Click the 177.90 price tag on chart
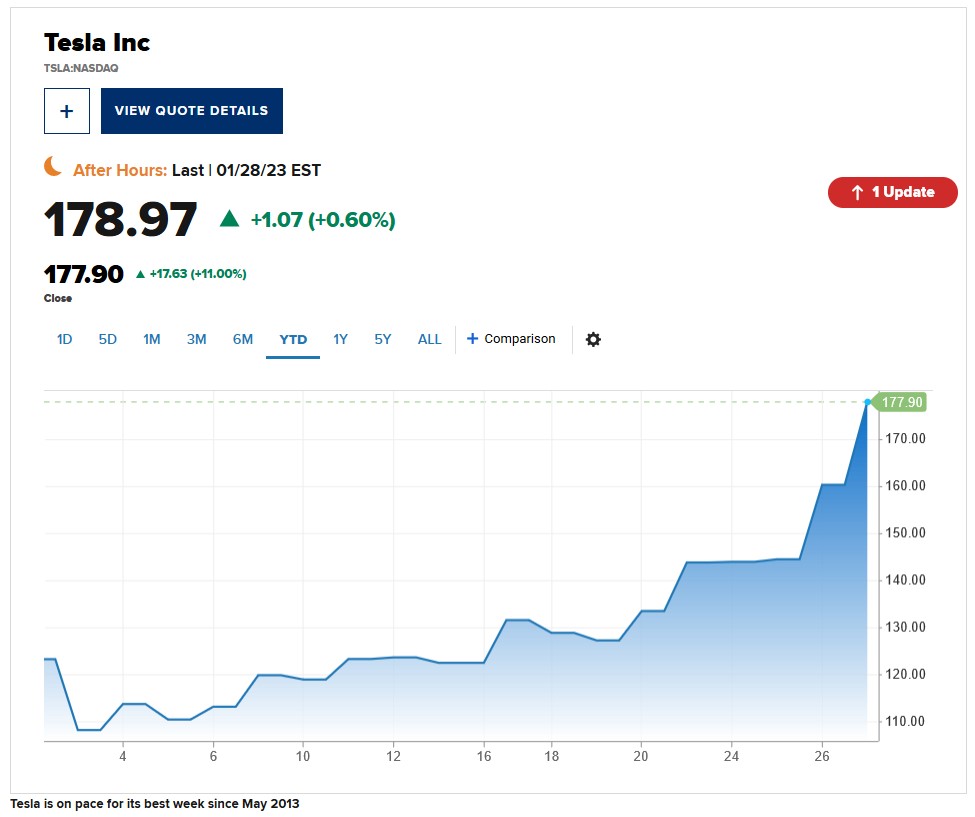The width and height of the screenshot is (975, 817). 899,402
